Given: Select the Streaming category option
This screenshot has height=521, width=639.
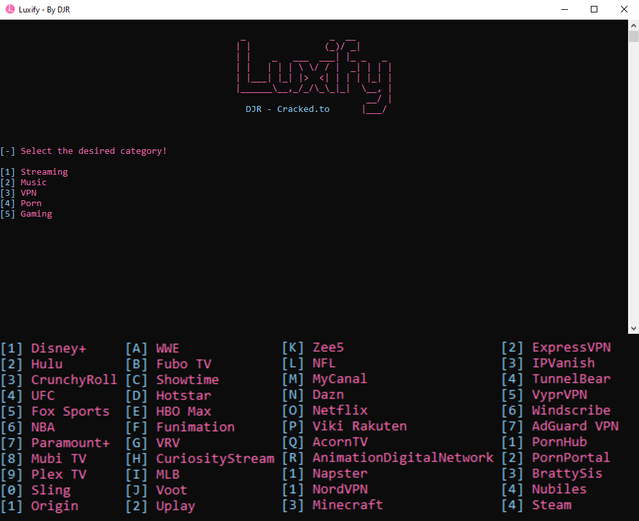Looking at the screenshot, I should click(x=34, y=172).
